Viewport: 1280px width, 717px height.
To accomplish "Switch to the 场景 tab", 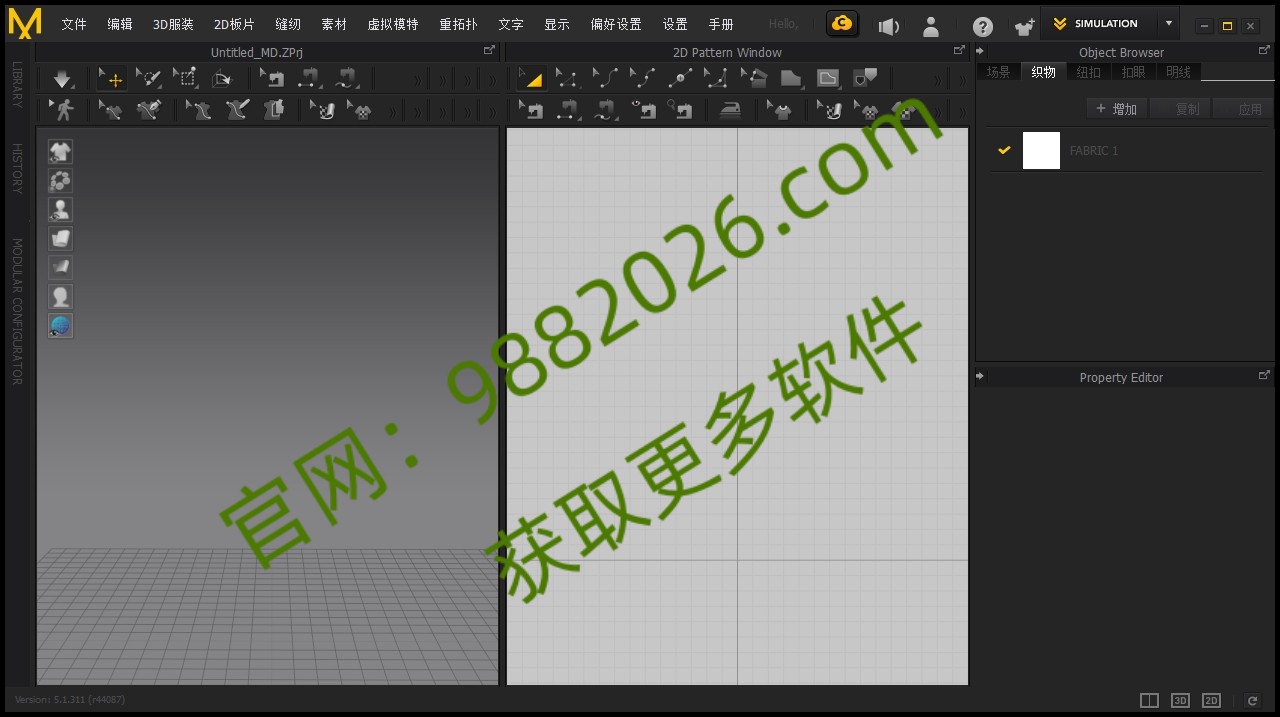I will [998, 72].
